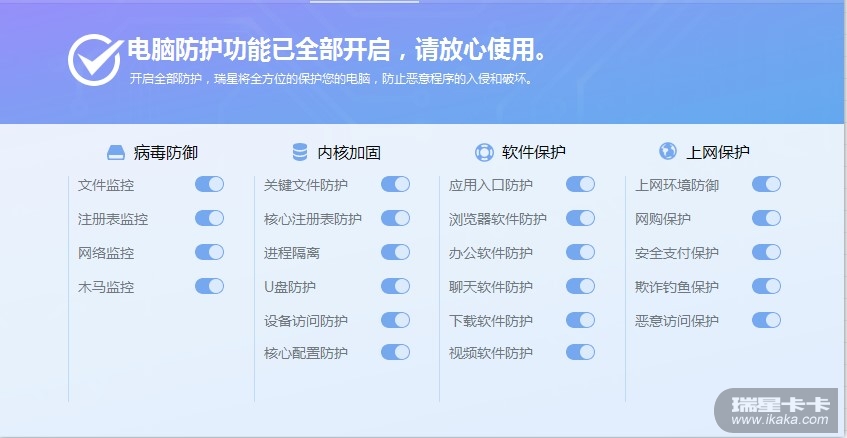Switch off U盘防护 toggle
Image resolution: width=847 pixels, height=438 pixels.
395,286
